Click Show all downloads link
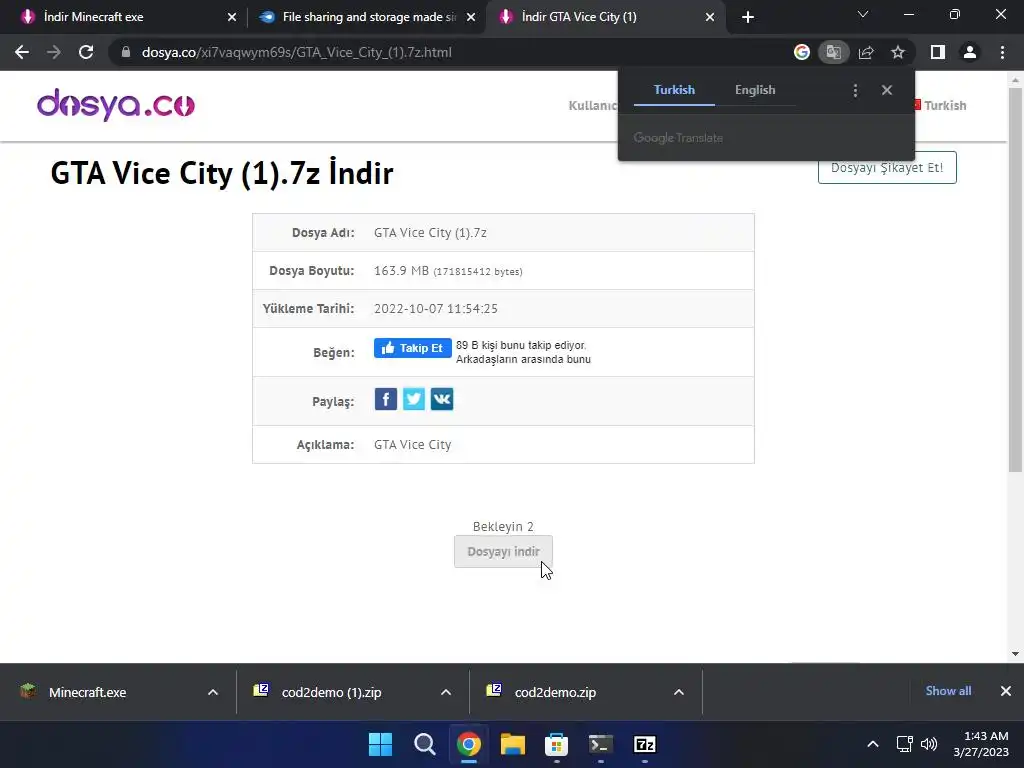The width and height of the screenshot is (1024, 768). pyautogui.click(x=948, y=691)
